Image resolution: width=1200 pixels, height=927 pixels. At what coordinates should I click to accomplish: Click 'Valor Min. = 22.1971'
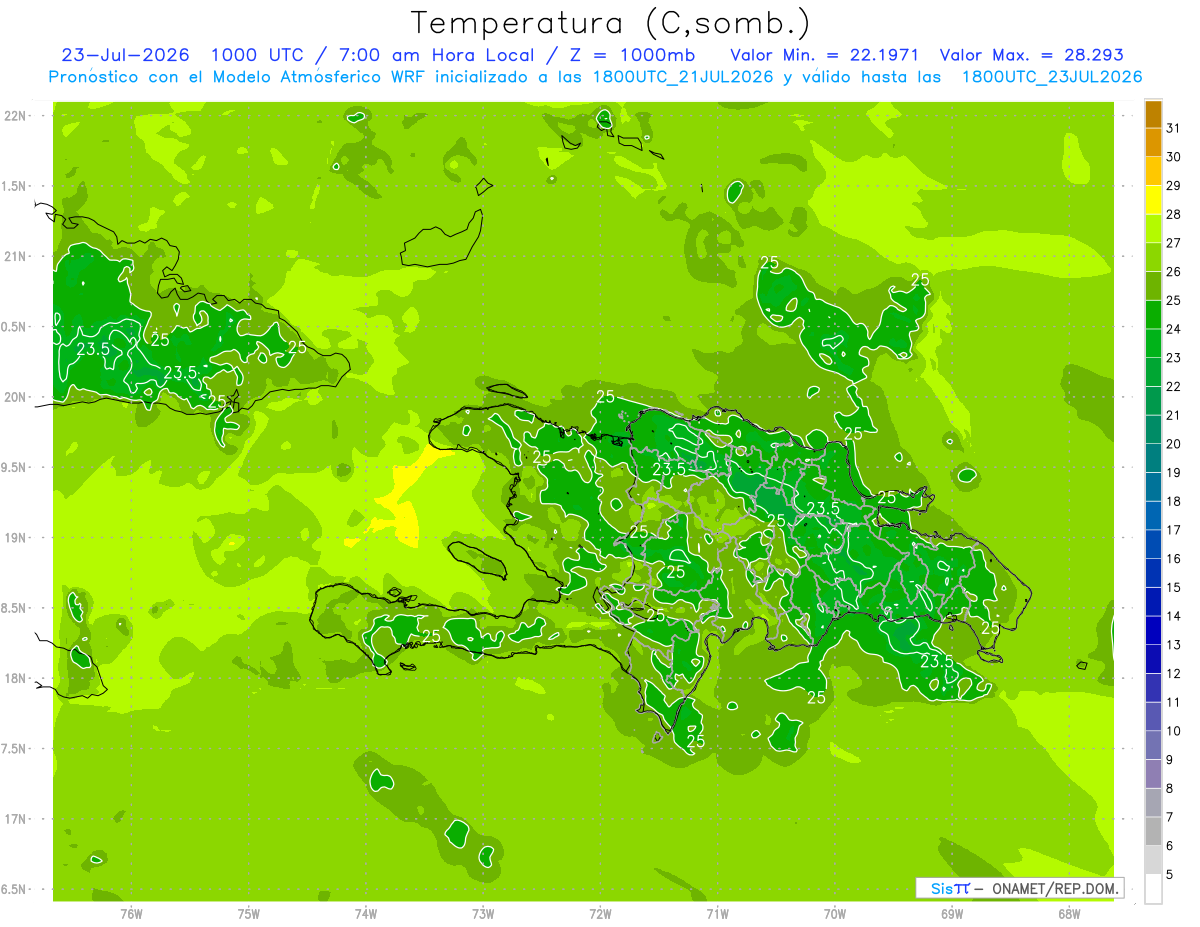[825, 55]
